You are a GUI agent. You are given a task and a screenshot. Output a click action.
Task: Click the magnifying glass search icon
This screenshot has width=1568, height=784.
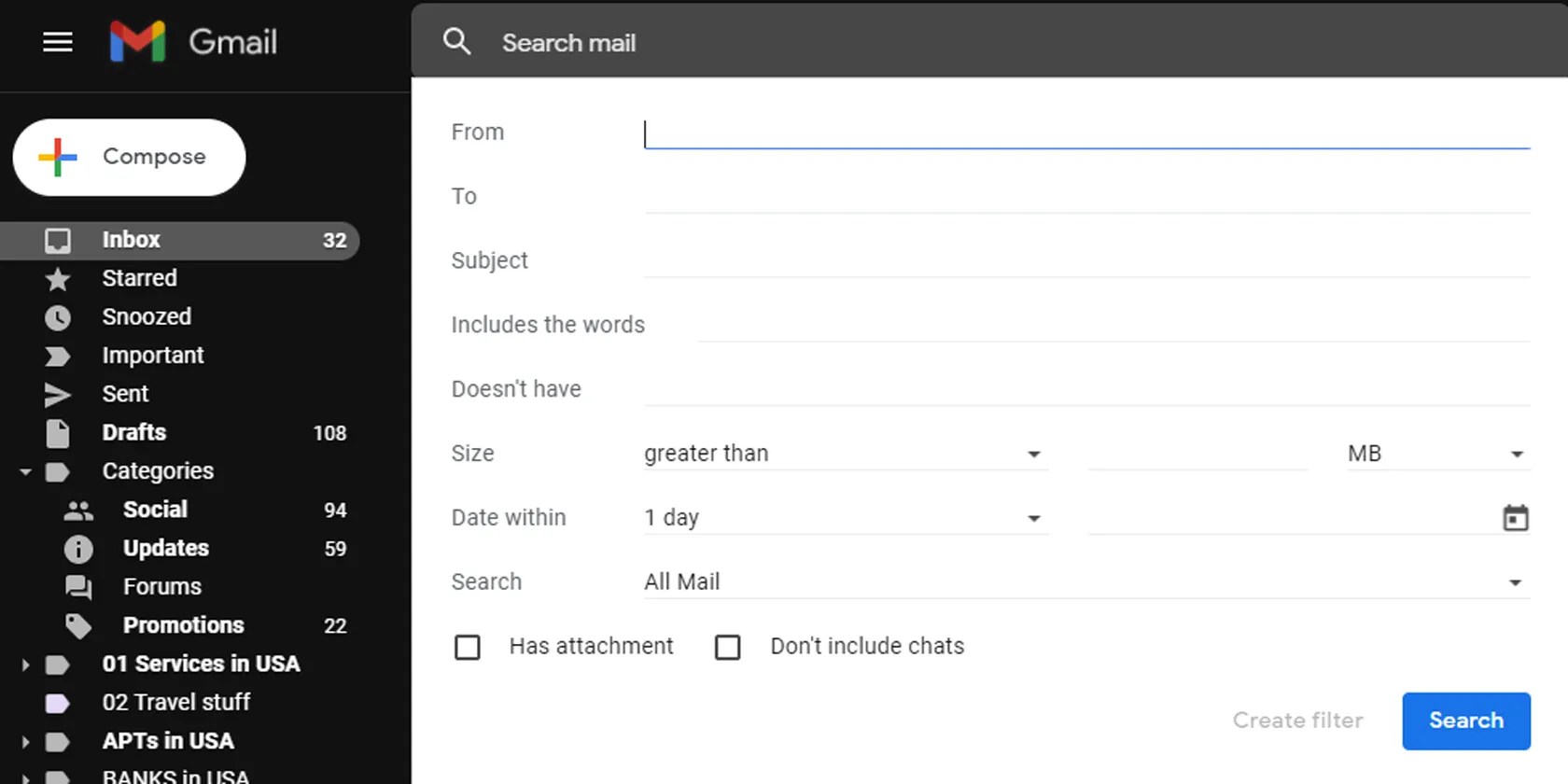click(456, 42)
